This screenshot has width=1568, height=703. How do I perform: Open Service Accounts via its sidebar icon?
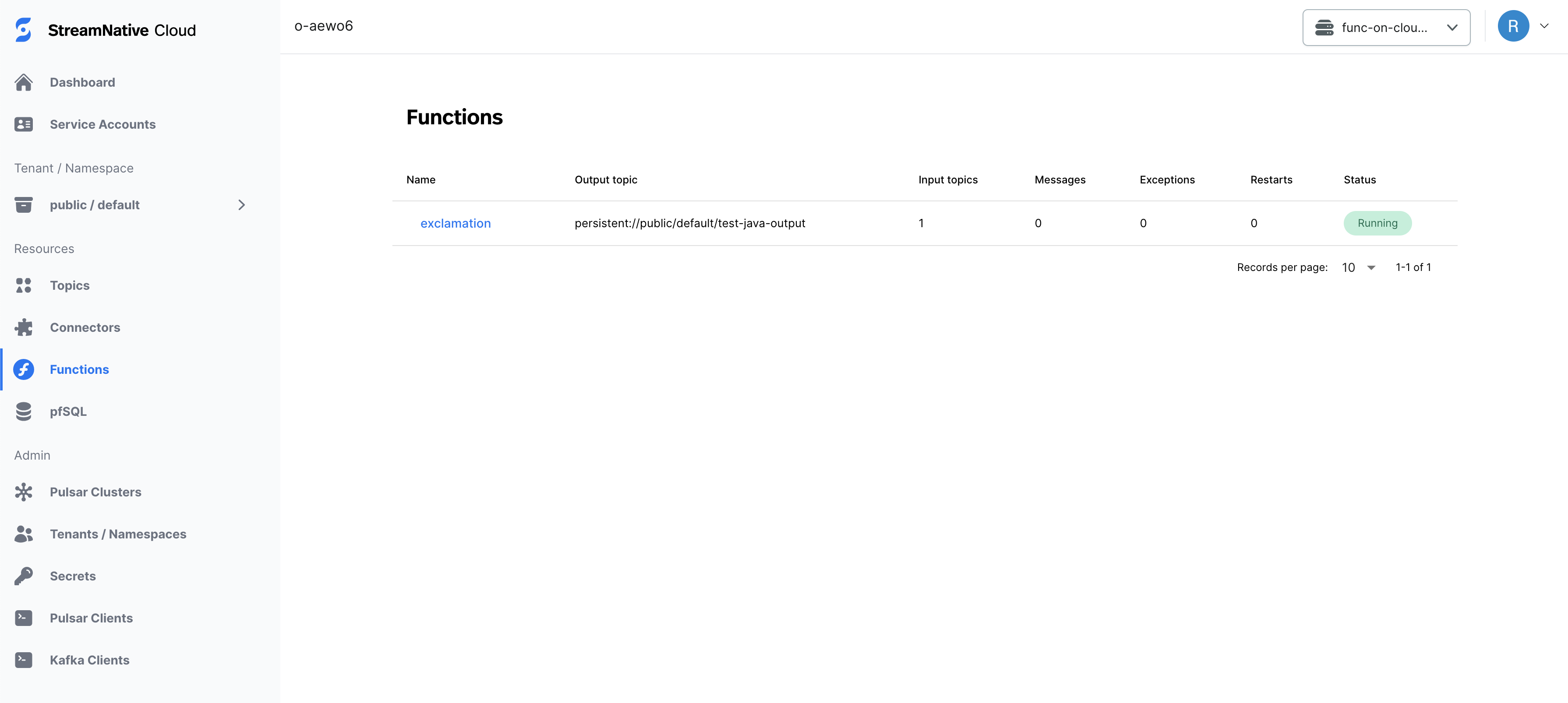coord(24,124)
